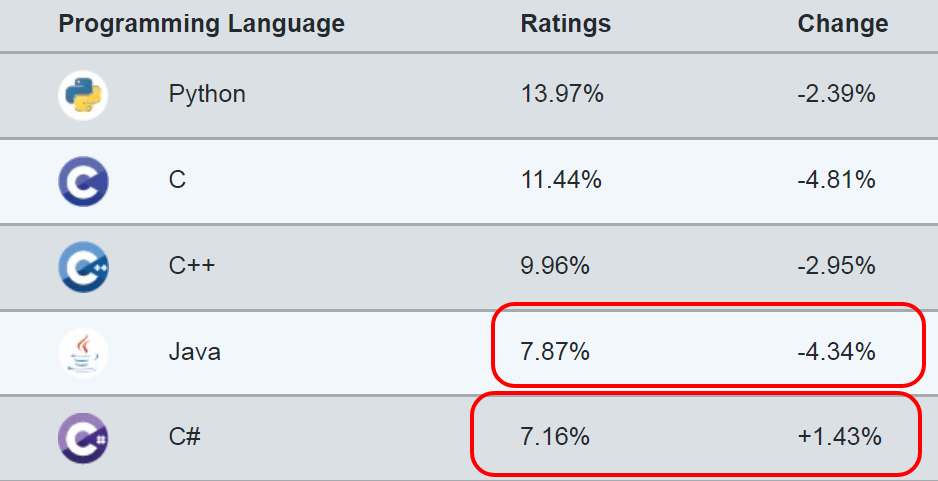Click the -2.39% change for Python

click(x=836, y=95)
